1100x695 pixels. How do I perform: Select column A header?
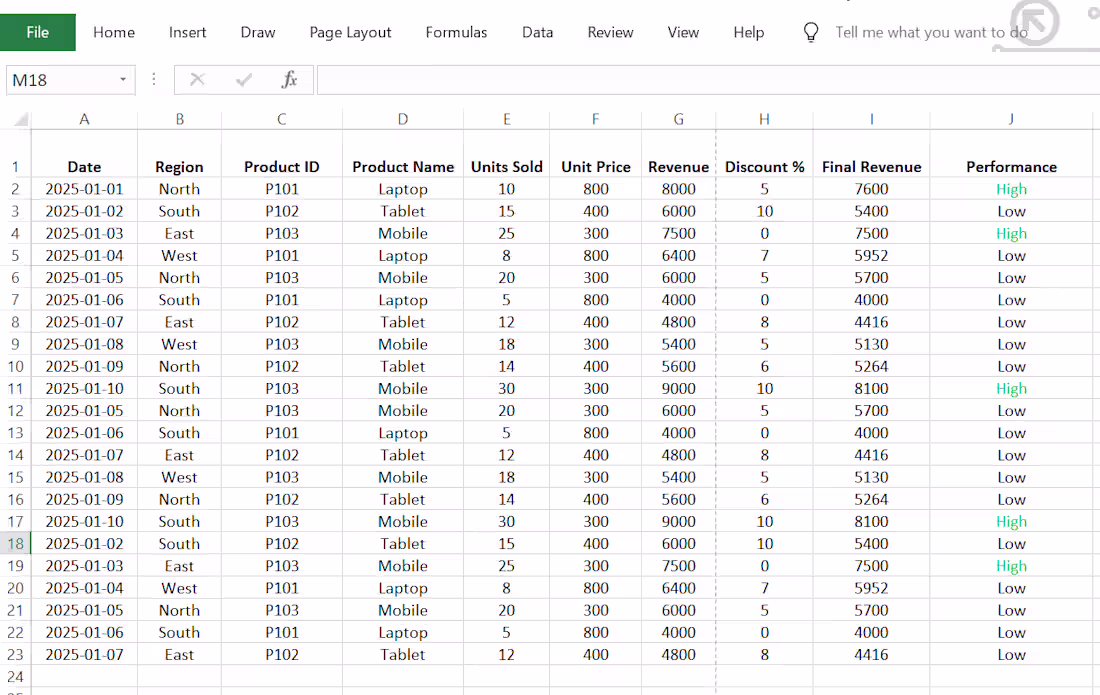click(84, 119)
